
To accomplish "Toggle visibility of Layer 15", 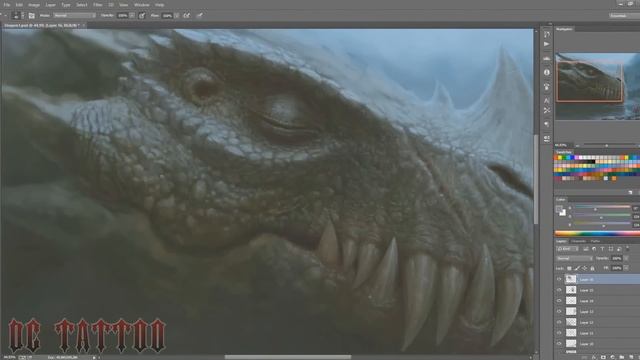I will coord(559,290).
